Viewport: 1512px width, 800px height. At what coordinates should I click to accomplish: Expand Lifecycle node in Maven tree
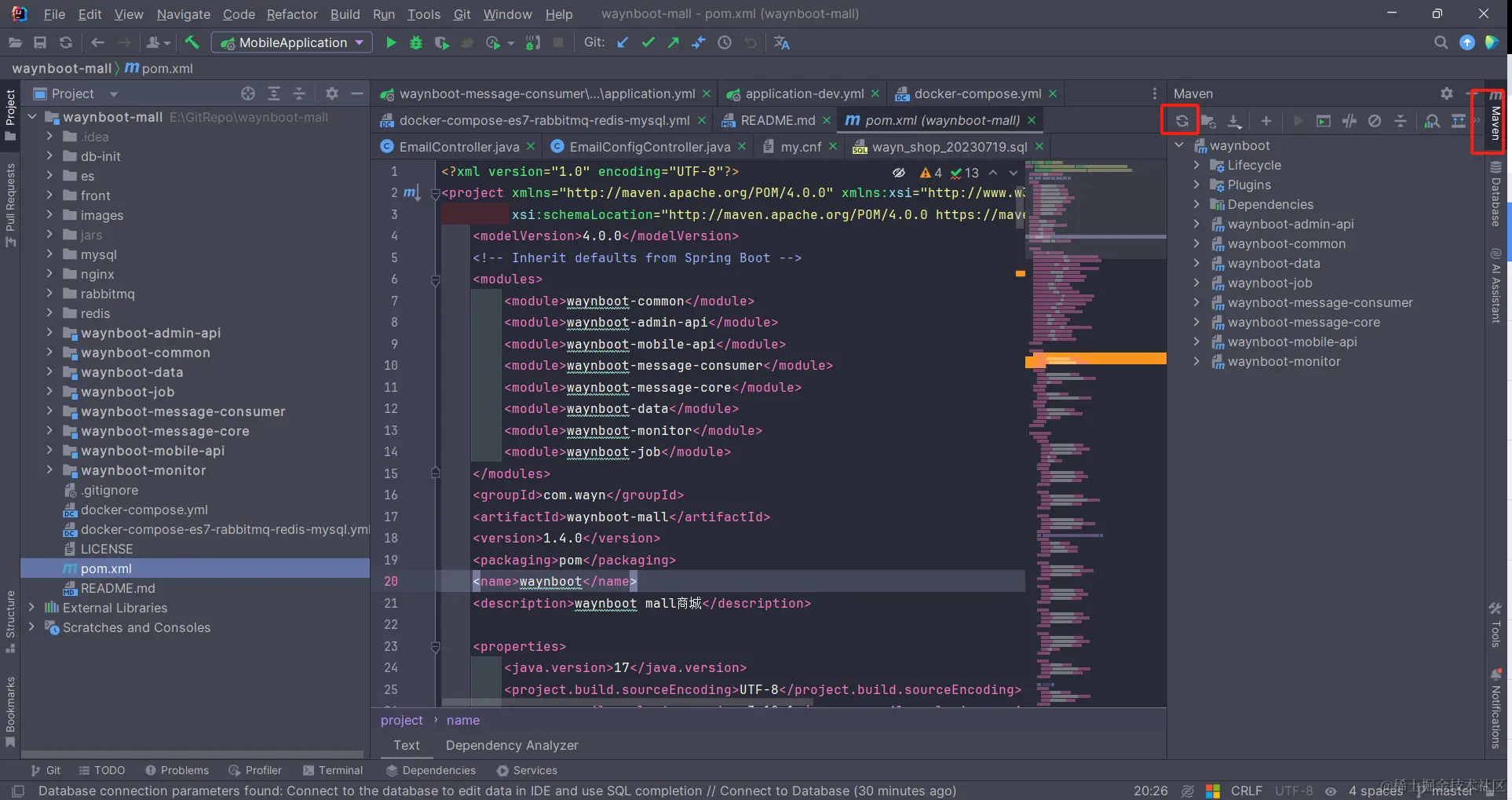coord(1196,165)
